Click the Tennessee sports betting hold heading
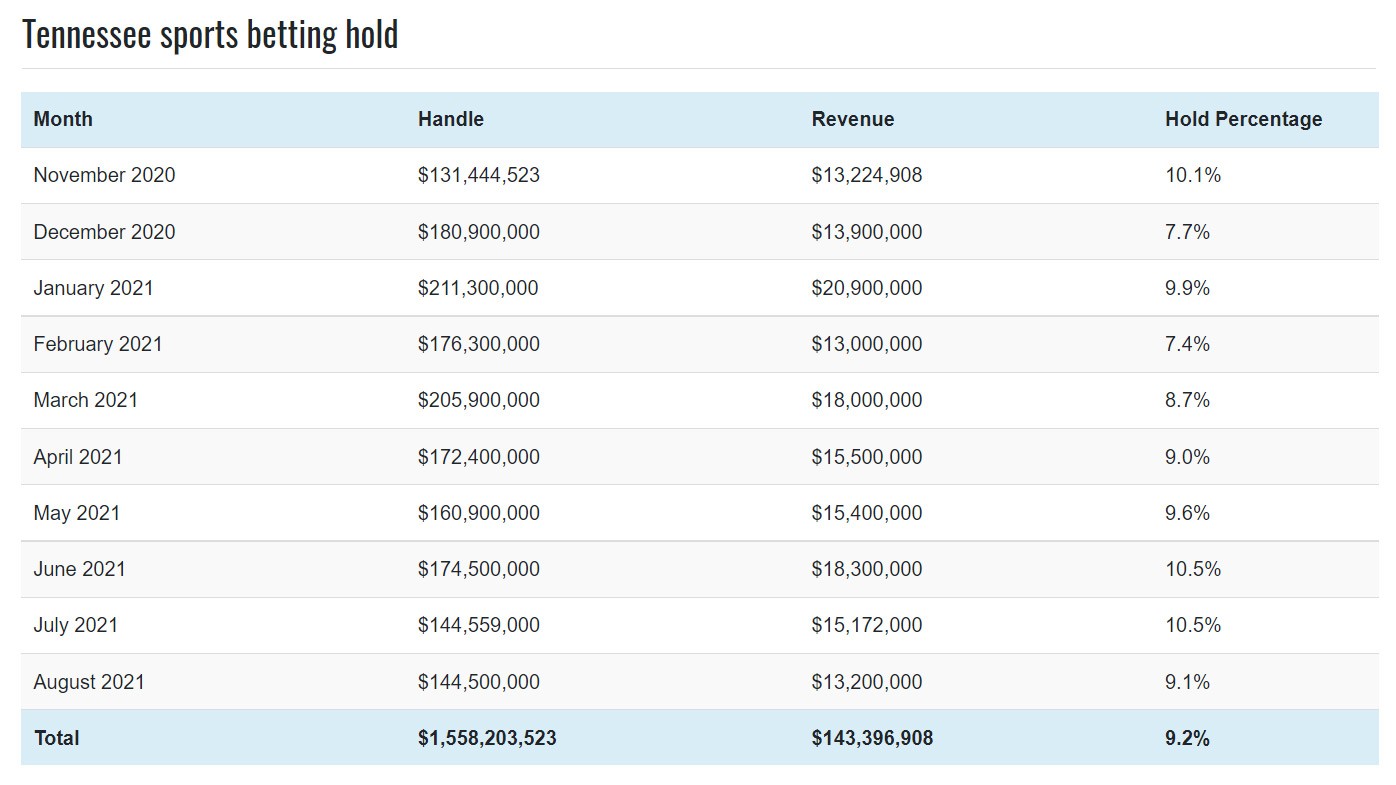 (210, 34)
